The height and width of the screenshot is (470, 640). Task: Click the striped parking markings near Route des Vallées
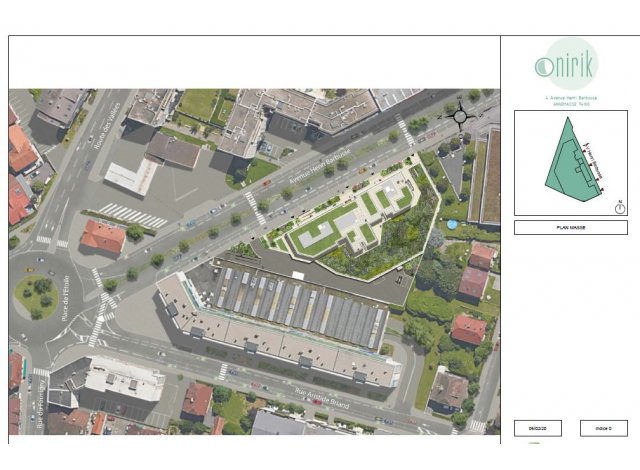point(133,214)
